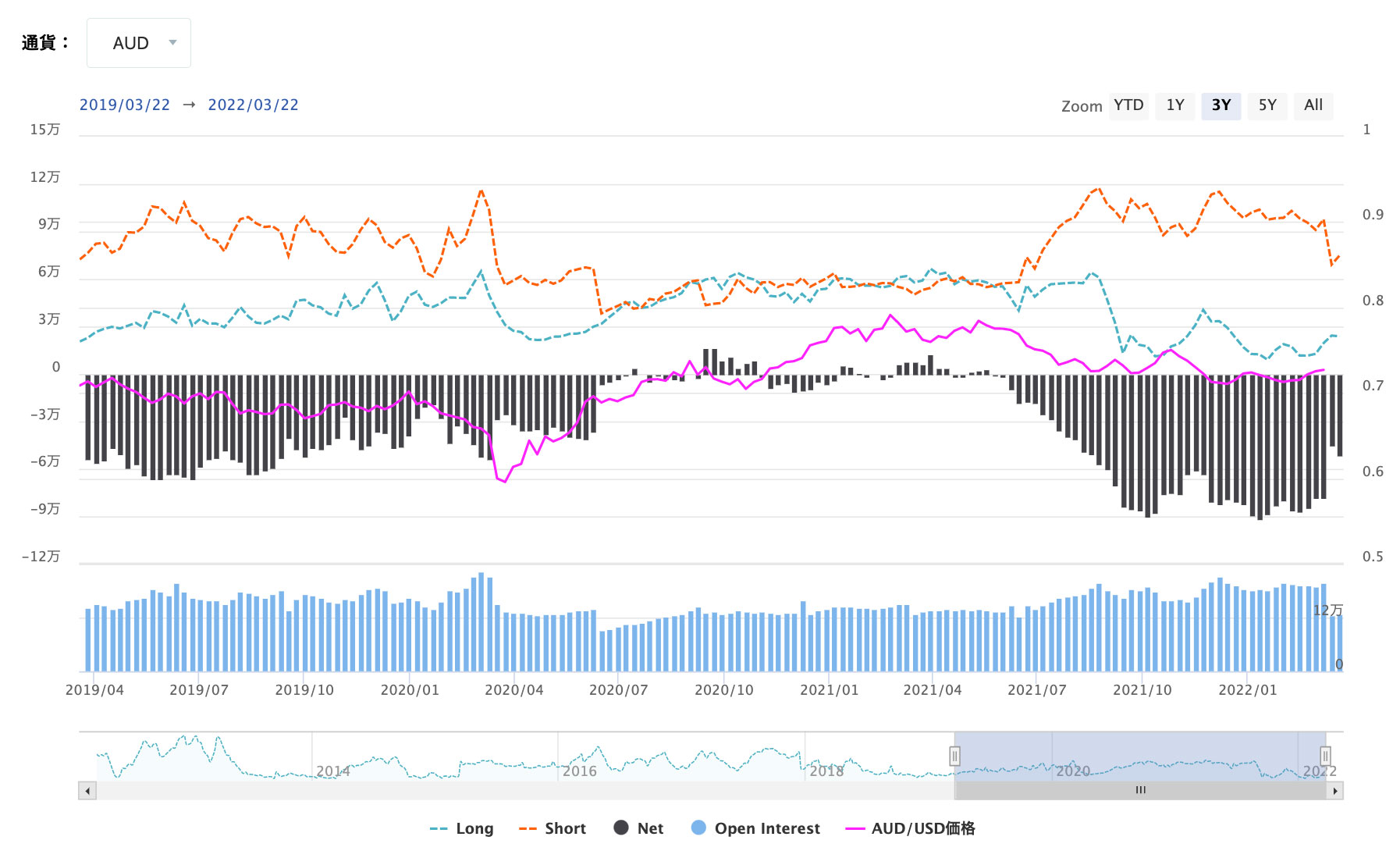
Task: Click the navigator scroll-right arrow
Action: (1335, 791)
